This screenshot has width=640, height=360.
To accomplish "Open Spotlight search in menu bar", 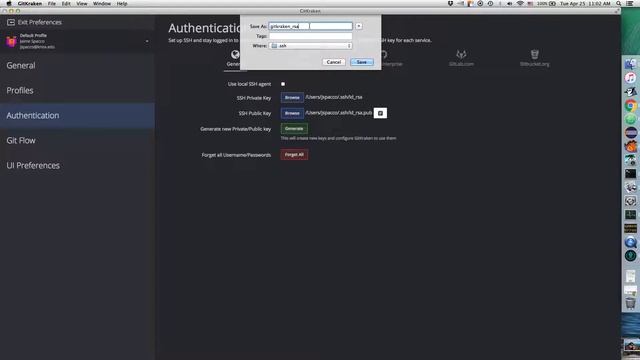I will pyautogui.click(x=619, y=4).
